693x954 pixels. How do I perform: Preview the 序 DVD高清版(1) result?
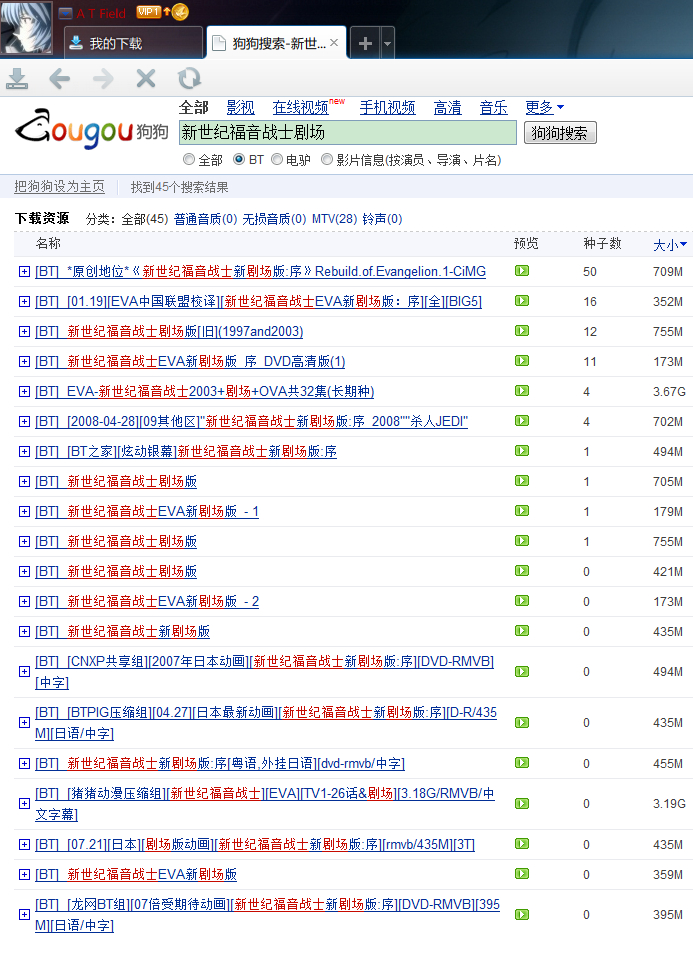[x=522, y=361]
